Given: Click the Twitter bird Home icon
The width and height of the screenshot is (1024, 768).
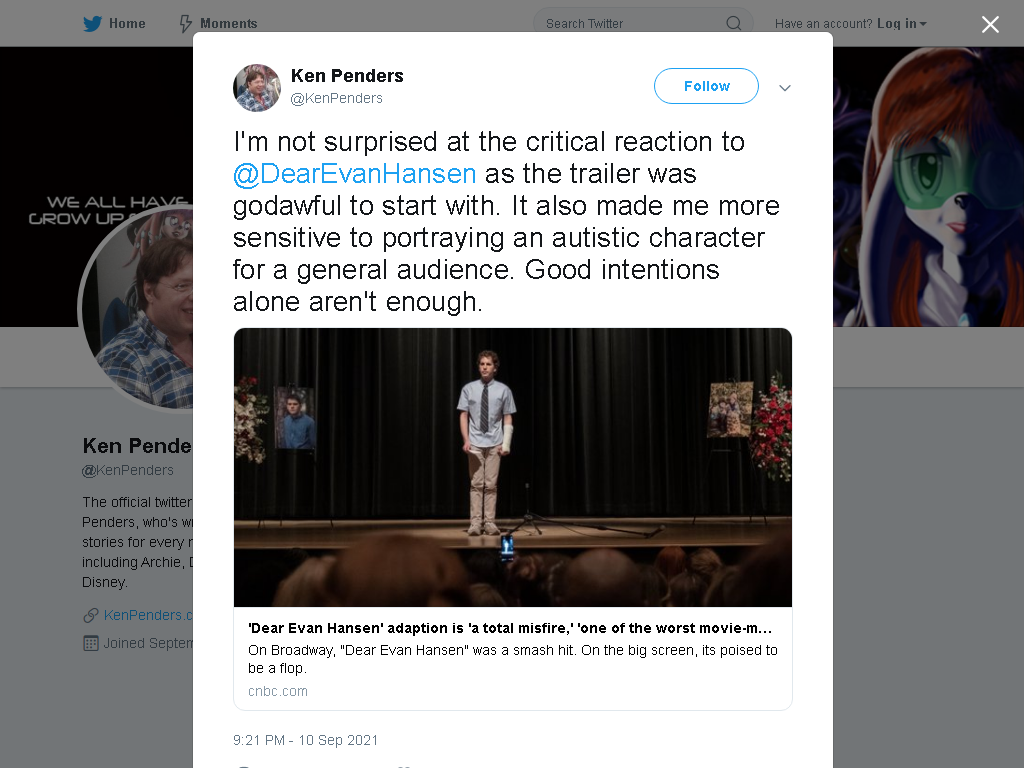Looking at the screenshot, I should click(x=92, y=24).
